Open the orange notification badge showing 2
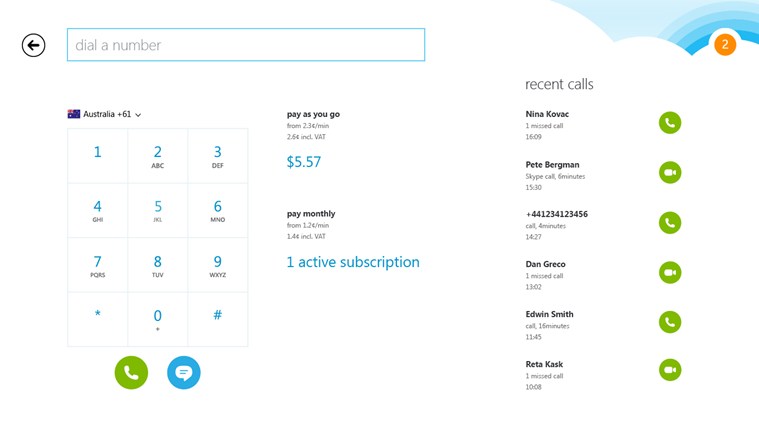Screen dimensions: 759x427 (x=724, y=44)
